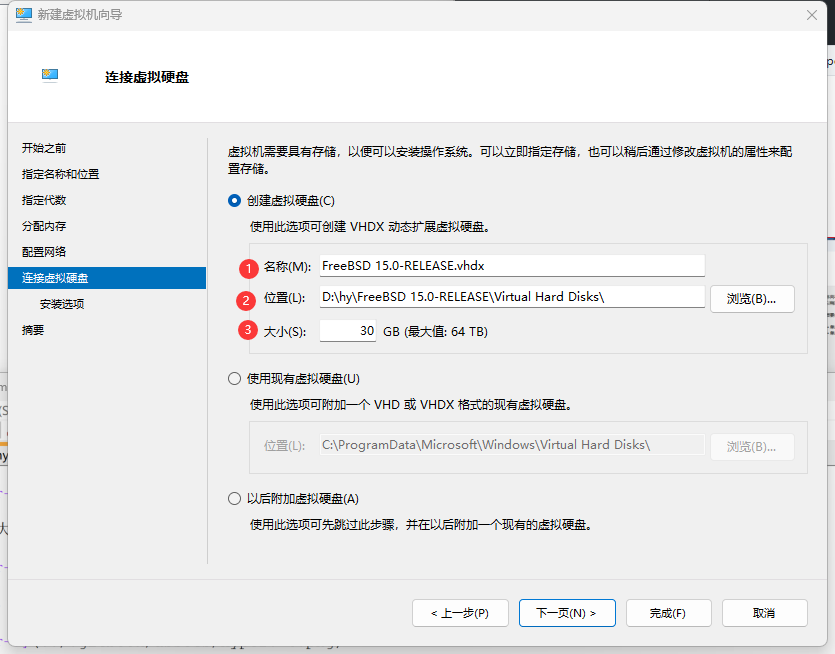Open the 配置网络 wizard step
This screenshot has width=835, height=654.
pos(44,252)
